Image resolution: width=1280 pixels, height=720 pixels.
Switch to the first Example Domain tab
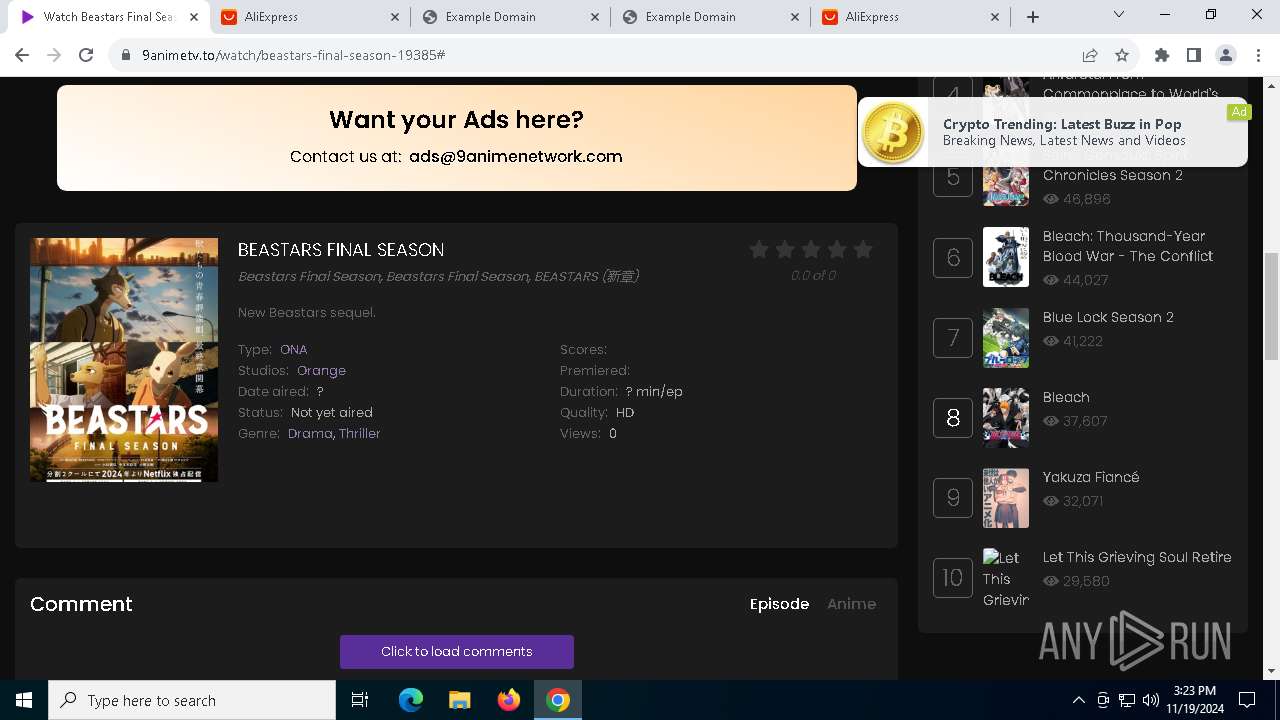coord(510,17)
